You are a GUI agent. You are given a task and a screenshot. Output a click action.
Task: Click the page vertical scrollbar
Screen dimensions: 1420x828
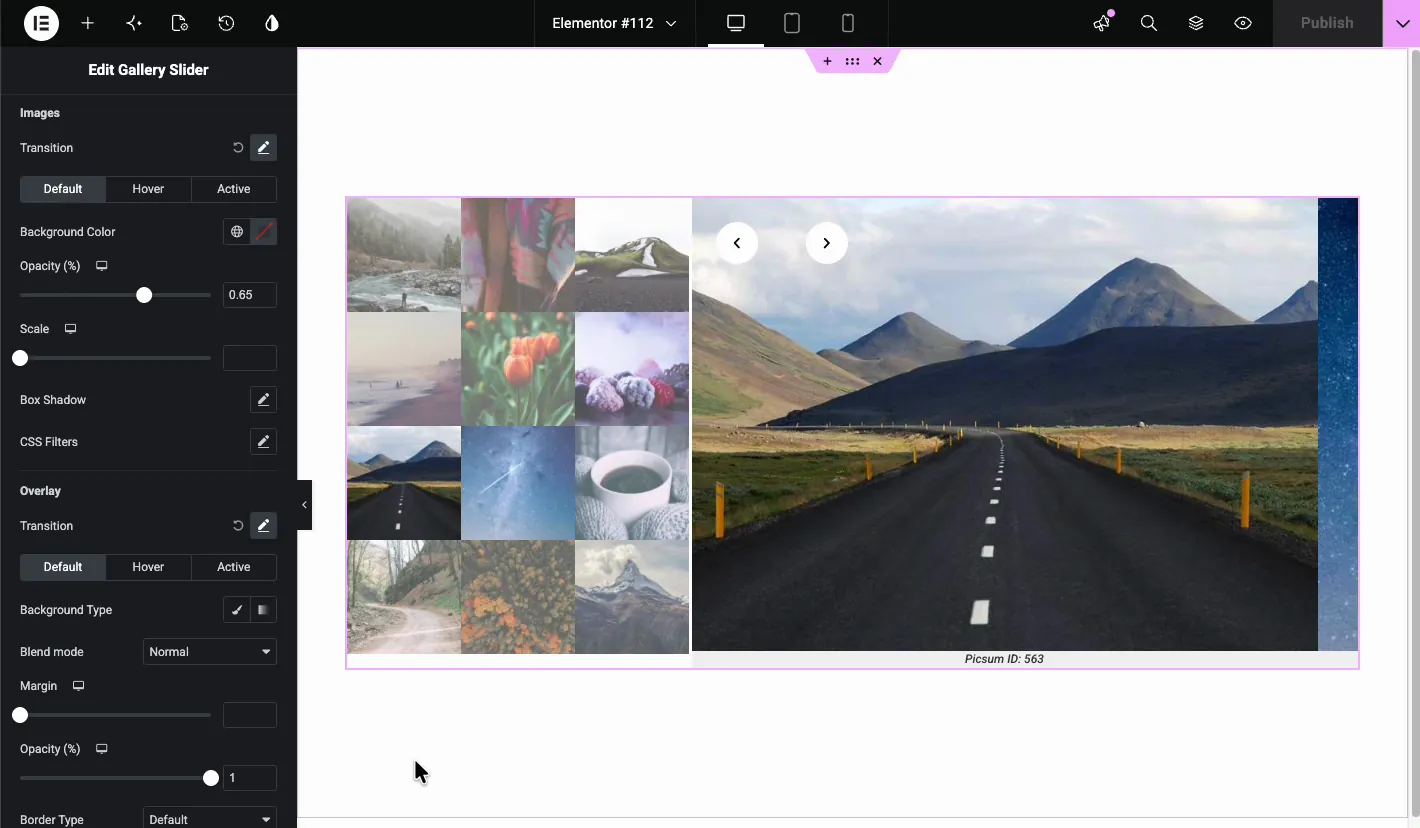tap(1414, 432)
